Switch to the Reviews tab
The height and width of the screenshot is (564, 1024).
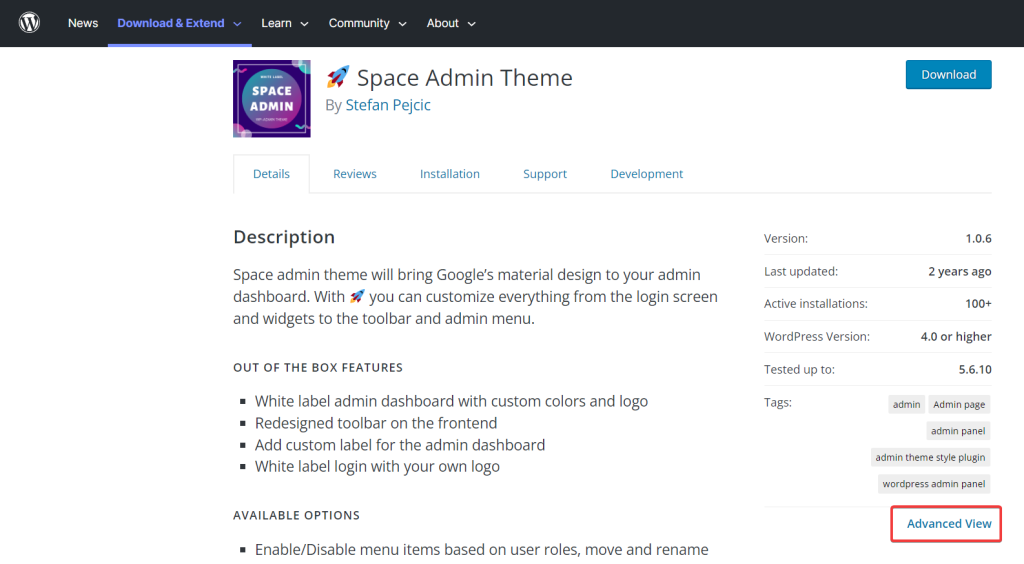click(x=355, y=174)
